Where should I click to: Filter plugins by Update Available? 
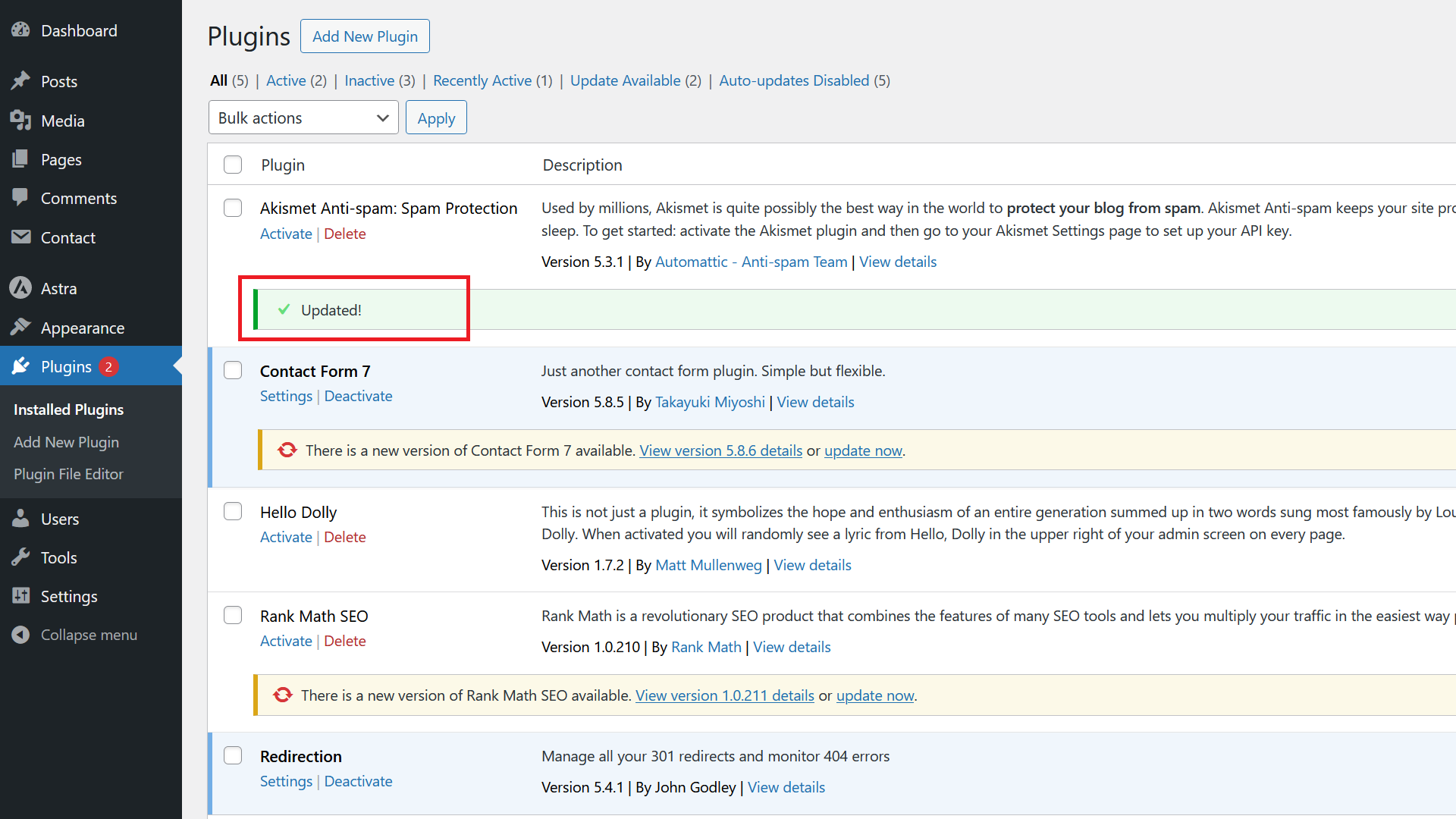point(626,80)
